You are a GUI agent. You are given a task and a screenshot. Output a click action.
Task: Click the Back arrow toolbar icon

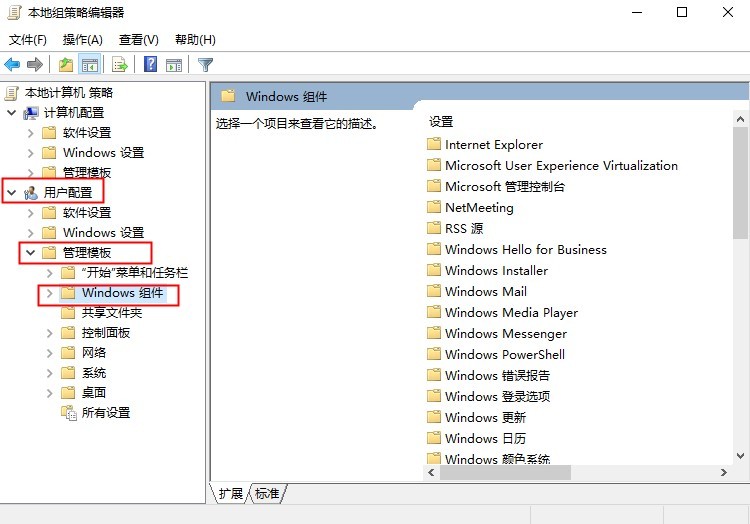click(x=12, y=64)
